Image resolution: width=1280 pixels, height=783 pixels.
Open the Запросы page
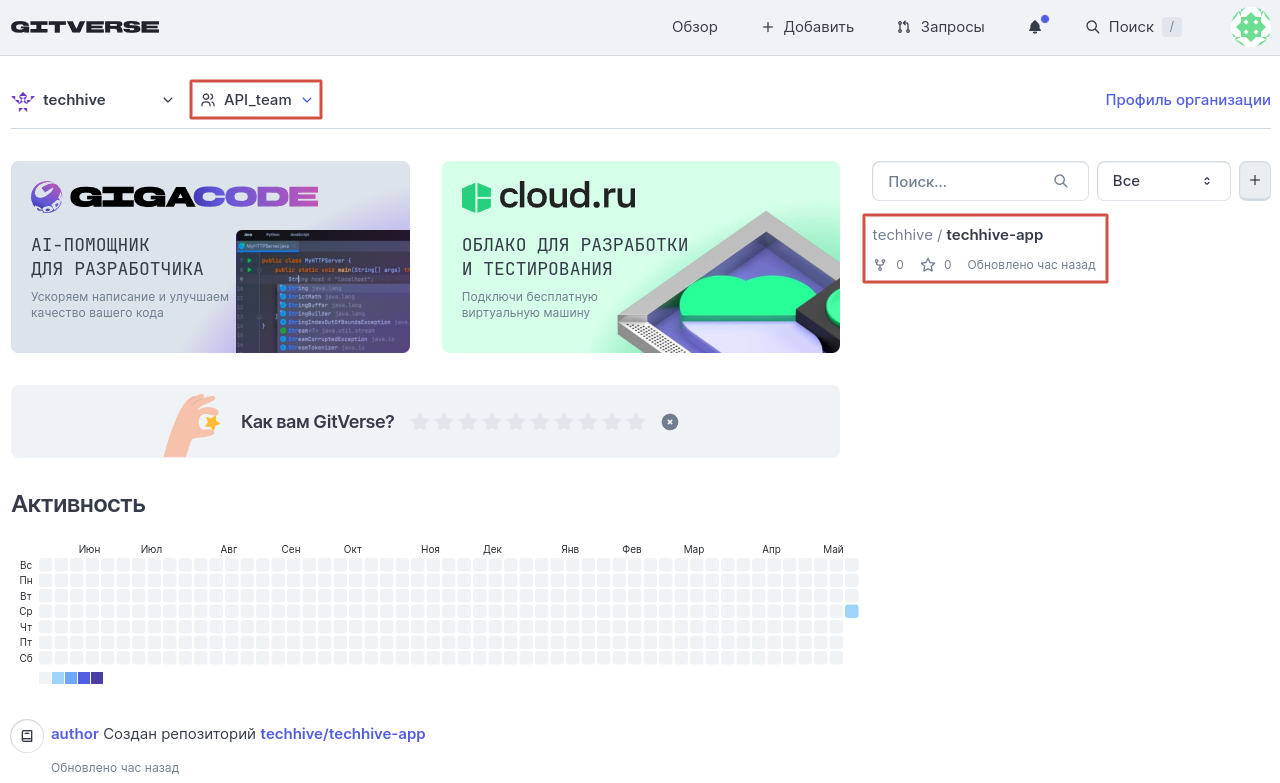[x=941, y=27]
